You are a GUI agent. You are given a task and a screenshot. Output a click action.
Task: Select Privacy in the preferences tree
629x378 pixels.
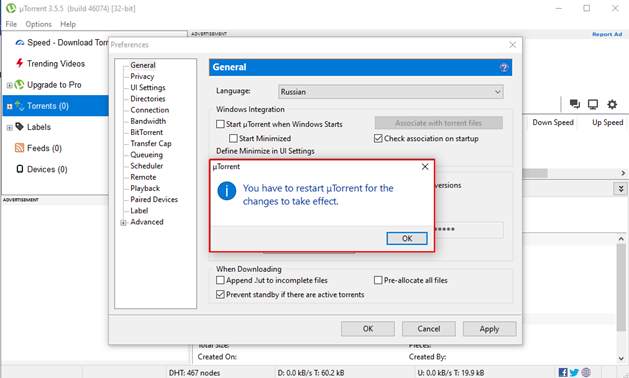(x=142, y=76)
